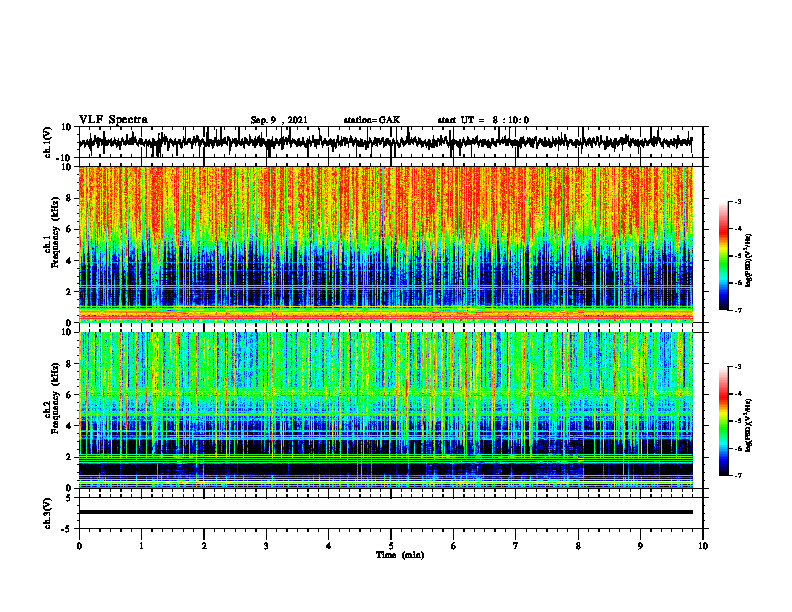Click the "-3" tick on the ch.1 color bar
This screenshot has width=792, height=612.
tap(738, 202)
